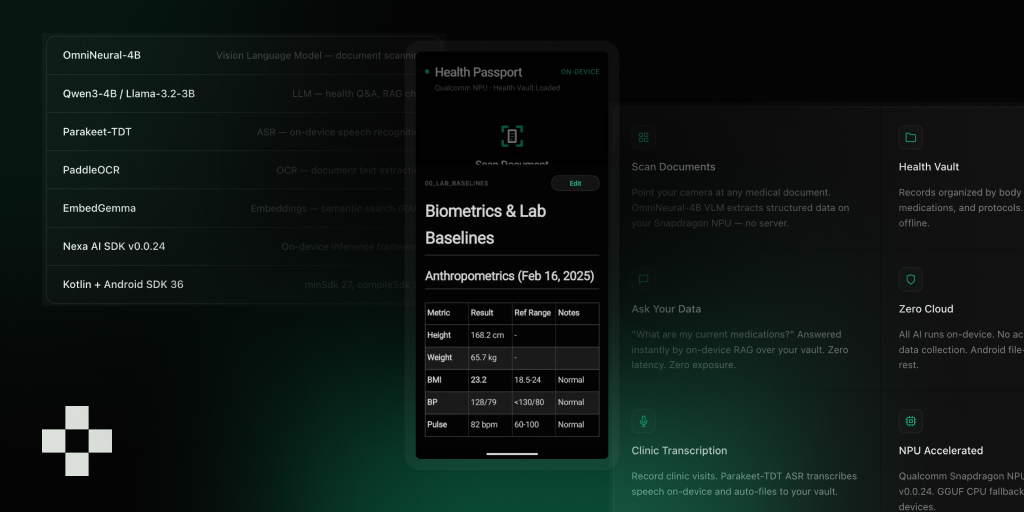Click the Nexa AI SDK v0.0.24 label

click(114, 246)
